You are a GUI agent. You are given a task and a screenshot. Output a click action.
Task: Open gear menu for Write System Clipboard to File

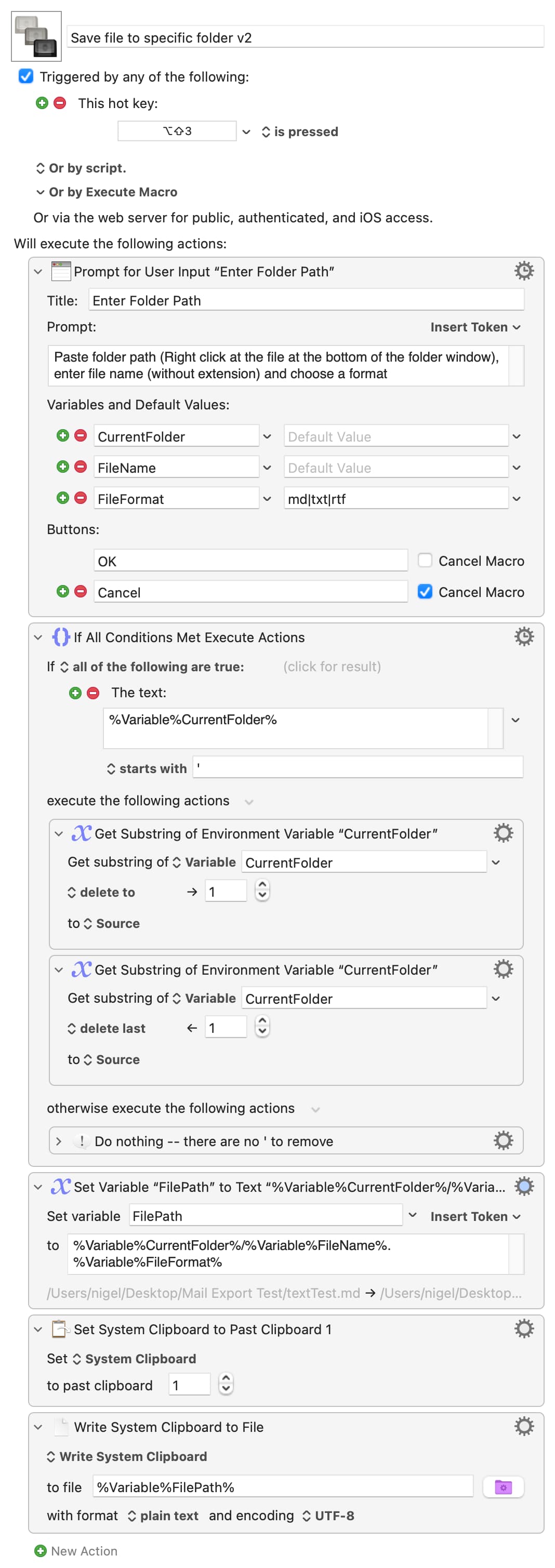click(x=523, y=1426)
